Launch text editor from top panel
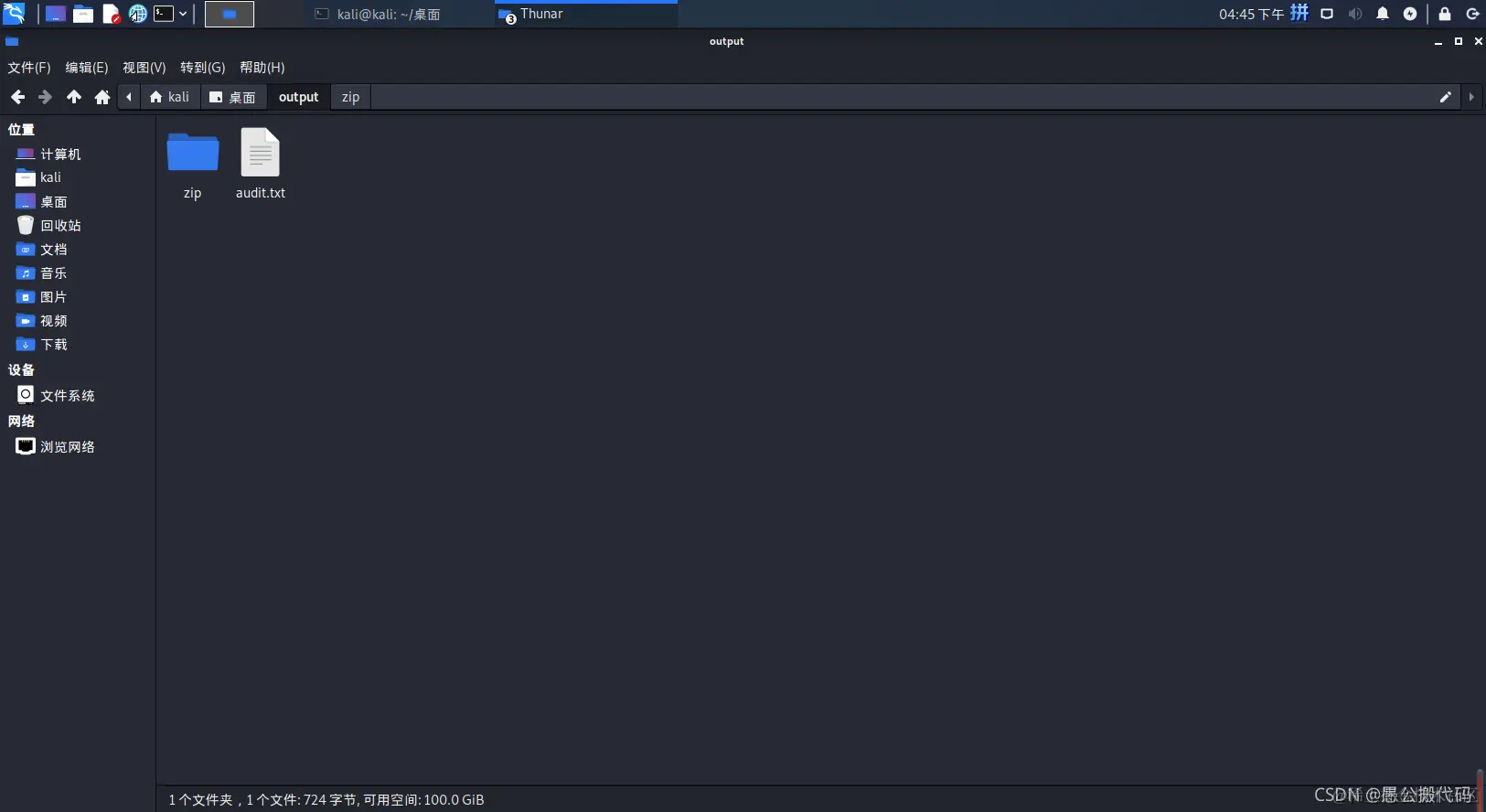This screenshot has height=812, width=1486. tap(111, 14)
